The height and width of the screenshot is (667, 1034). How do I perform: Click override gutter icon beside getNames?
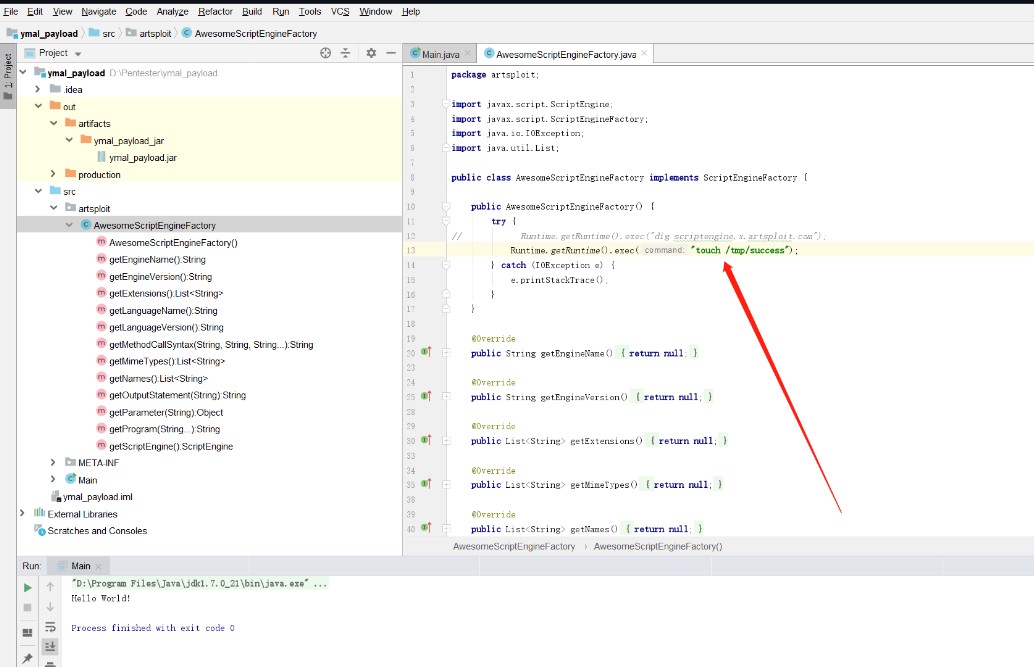(x=426, y=527)
